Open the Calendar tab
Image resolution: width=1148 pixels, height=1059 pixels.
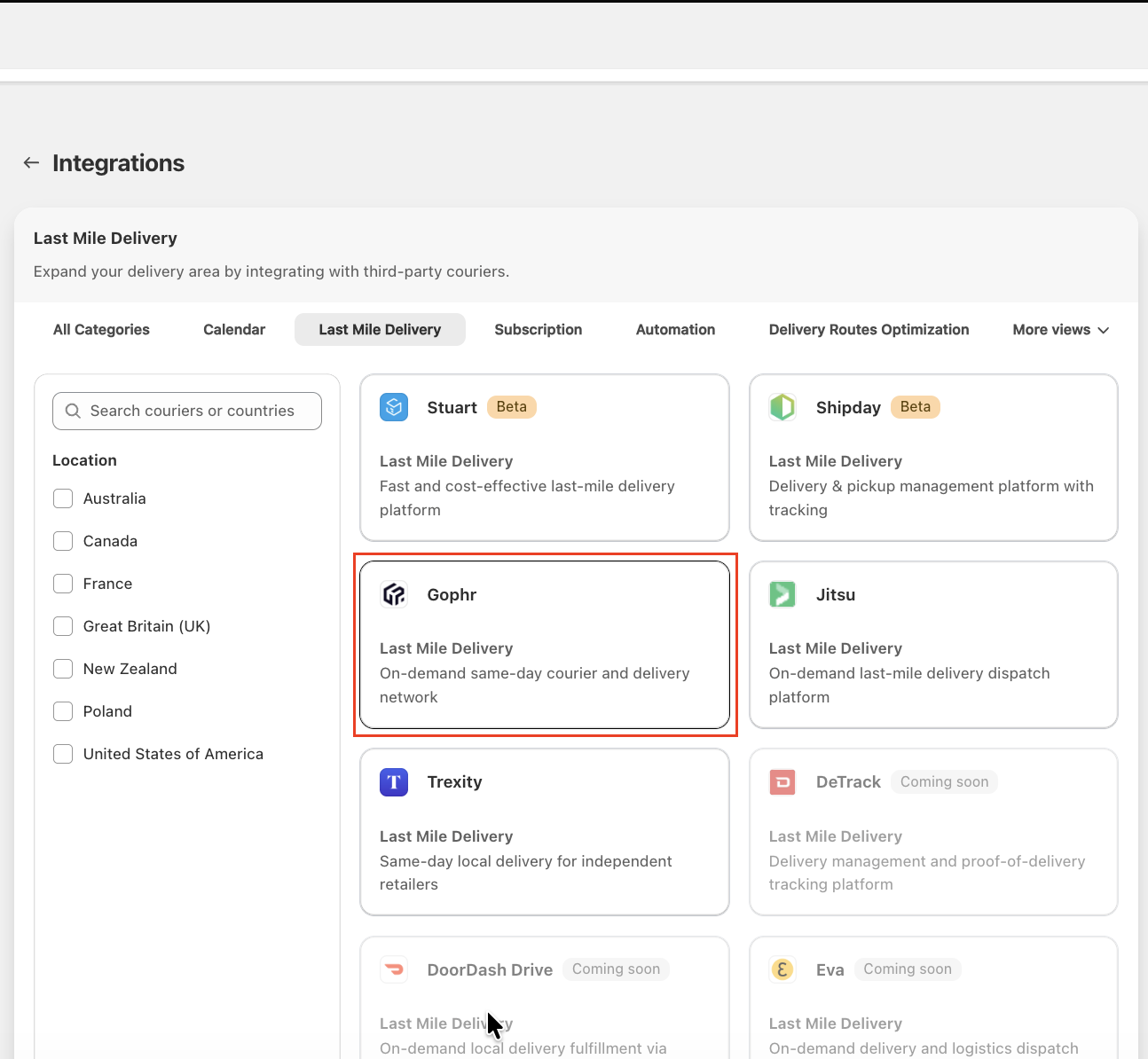tap(234, 330)
